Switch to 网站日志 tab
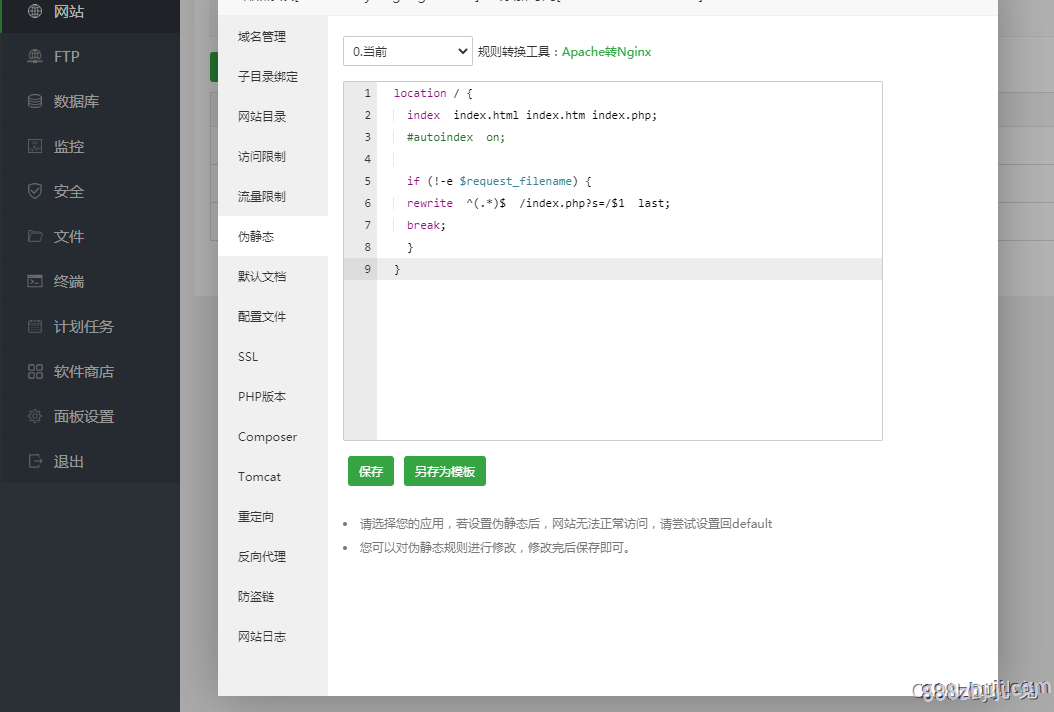Viewport: 1054px width, 712px height. [x=273, y=637]
